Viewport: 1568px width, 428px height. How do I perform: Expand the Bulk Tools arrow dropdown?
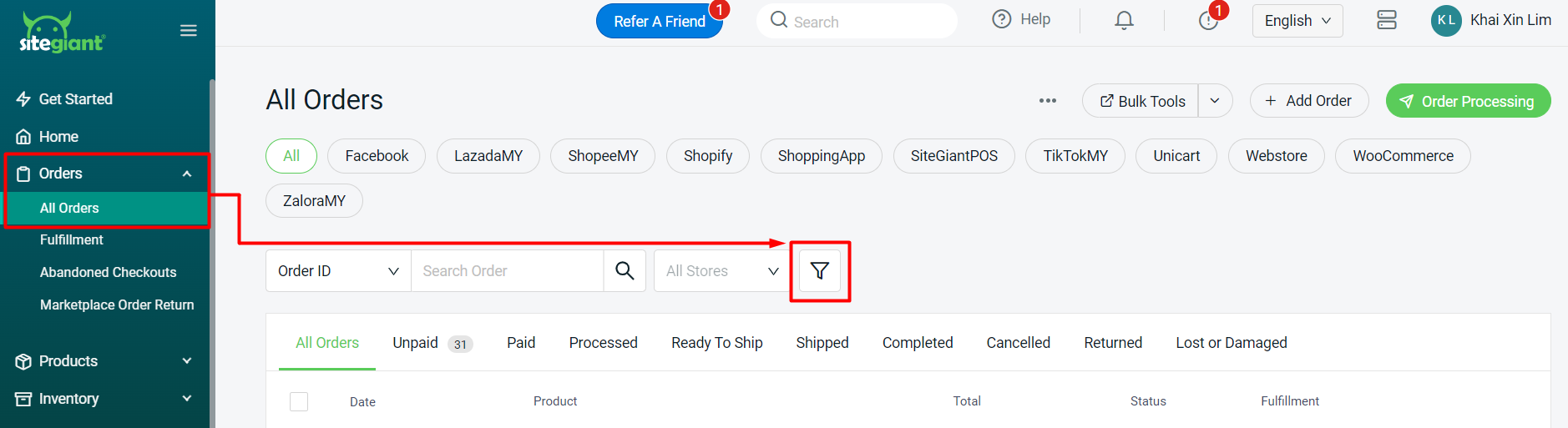1215,101
